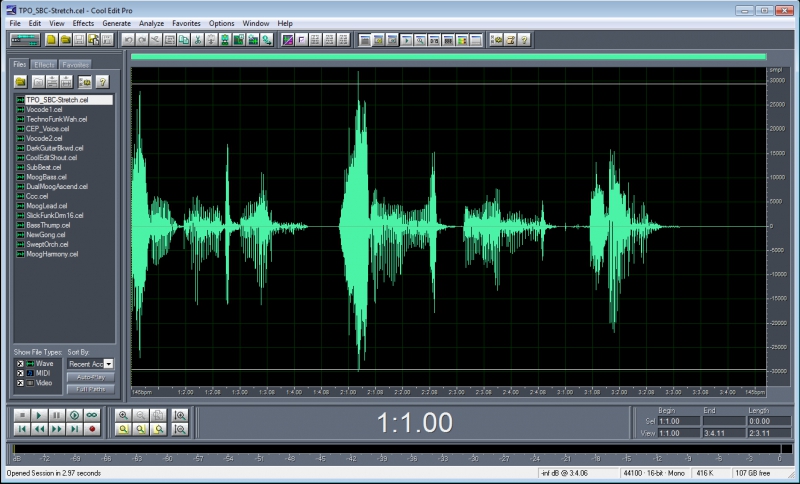Open the Effects menu

(83, 23)
